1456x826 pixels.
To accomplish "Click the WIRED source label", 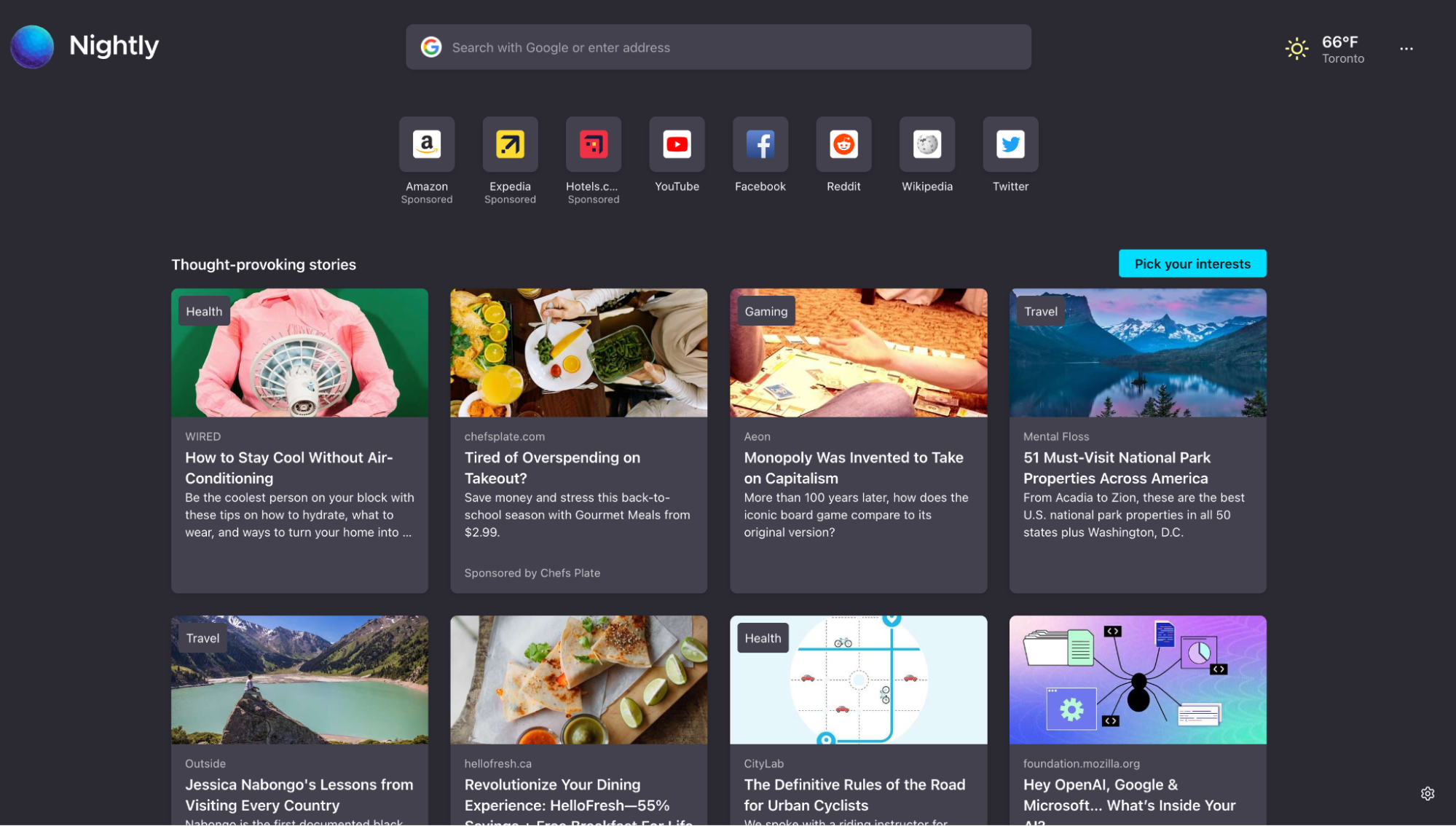I will pos(202,436).
